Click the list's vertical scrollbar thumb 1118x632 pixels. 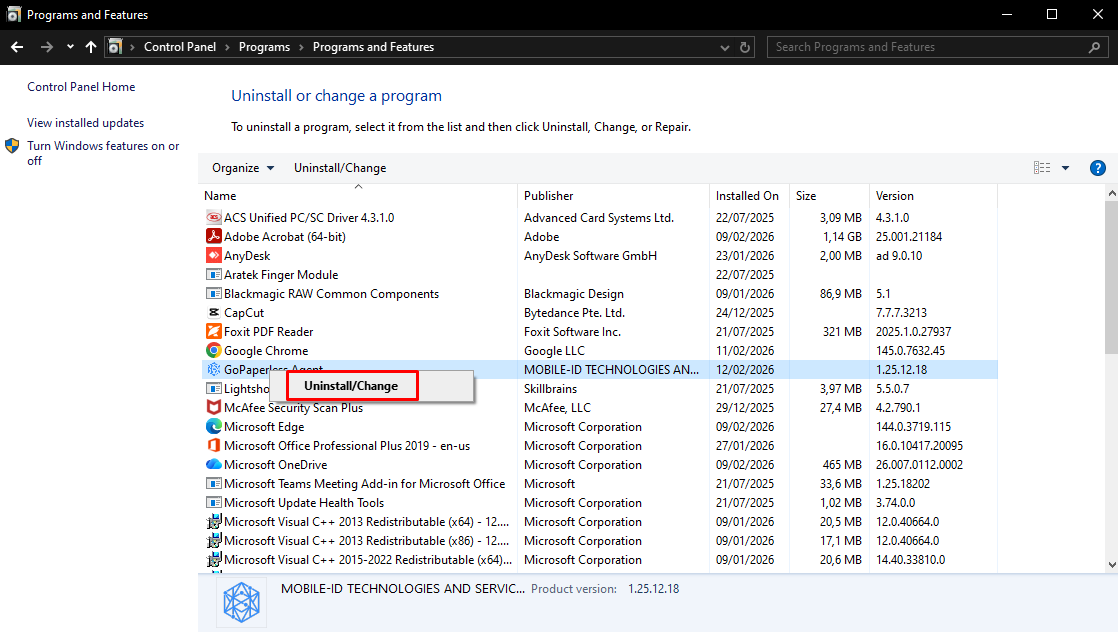coord(1112,277)
